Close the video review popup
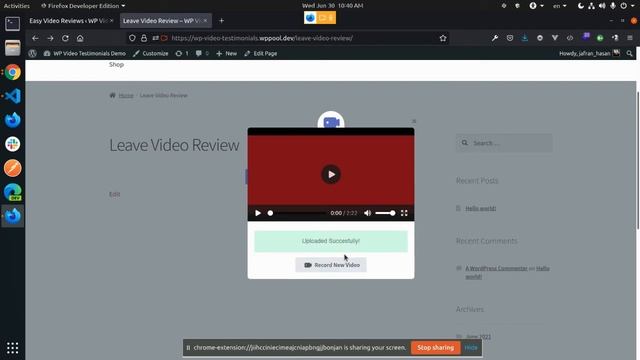 pos(414,121)
